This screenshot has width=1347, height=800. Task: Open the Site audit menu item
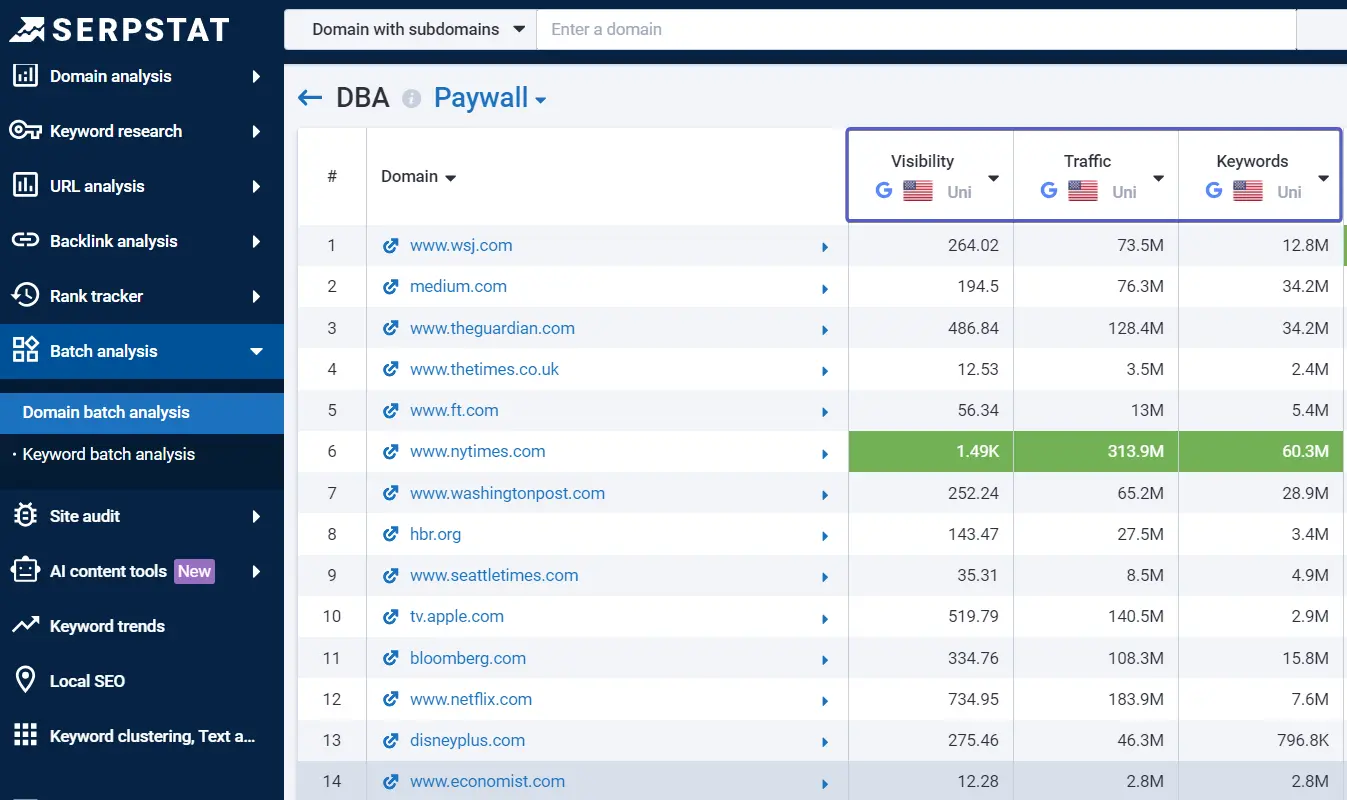(x=142, y=516)
